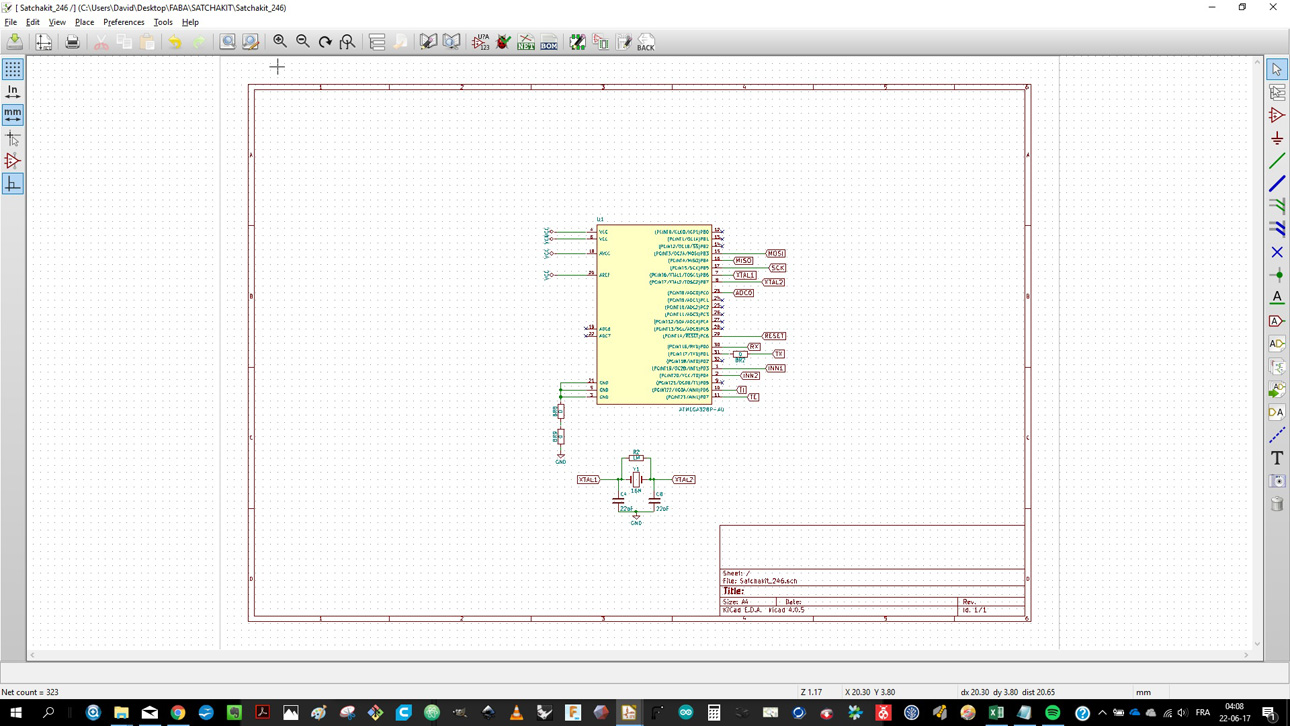Click the ATmega328P microcontroller symbol
Viewport: 1290px width, 726px height.
[654, 314]
